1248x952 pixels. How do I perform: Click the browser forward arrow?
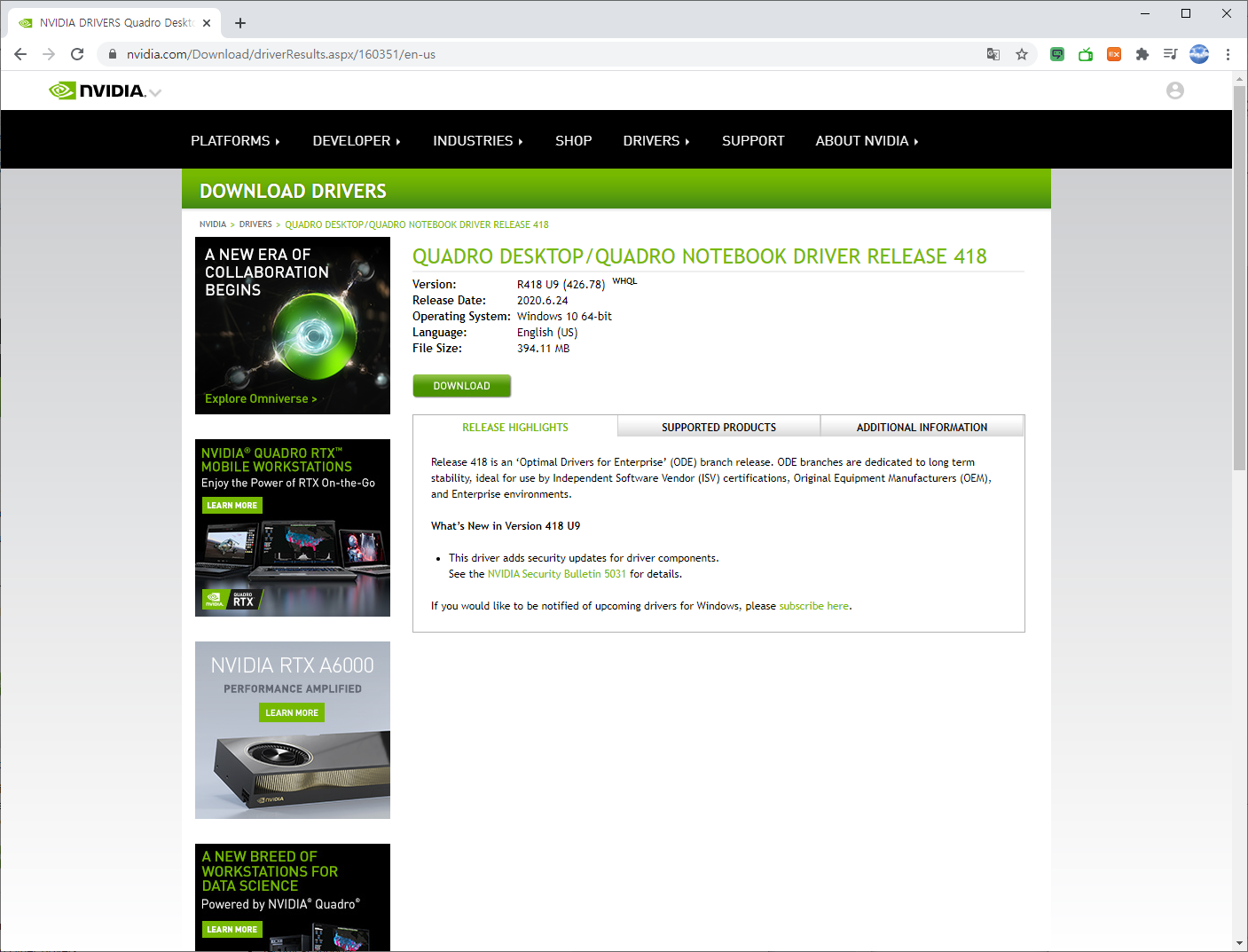click(x=49, y=54)
